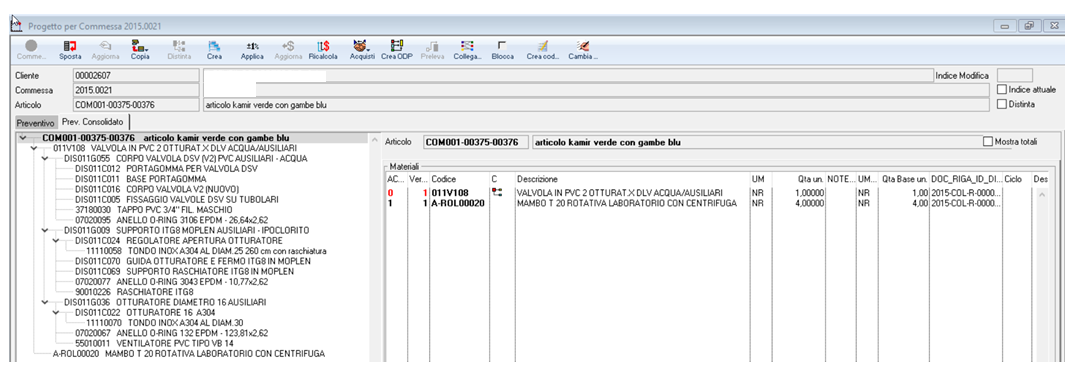
Task: Click the Blocca toolbar icon
Action: tap(502, 46)
